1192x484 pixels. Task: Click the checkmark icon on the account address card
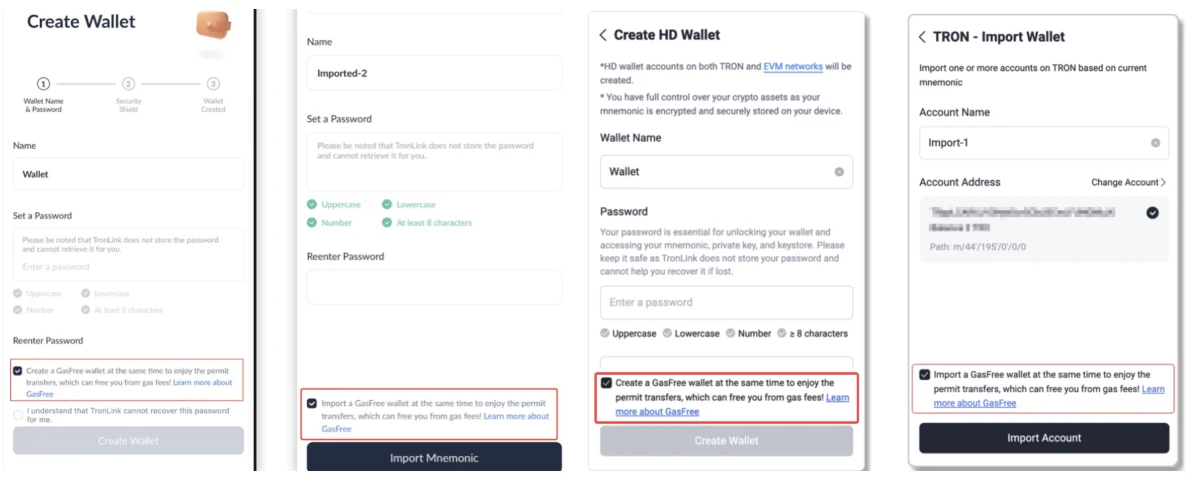pos(1153,213)
